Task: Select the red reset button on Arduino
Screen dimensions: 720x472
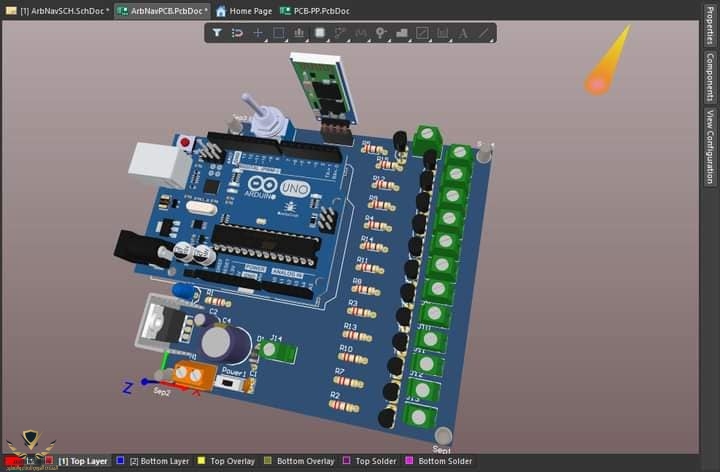Action: tap(185, 143)
